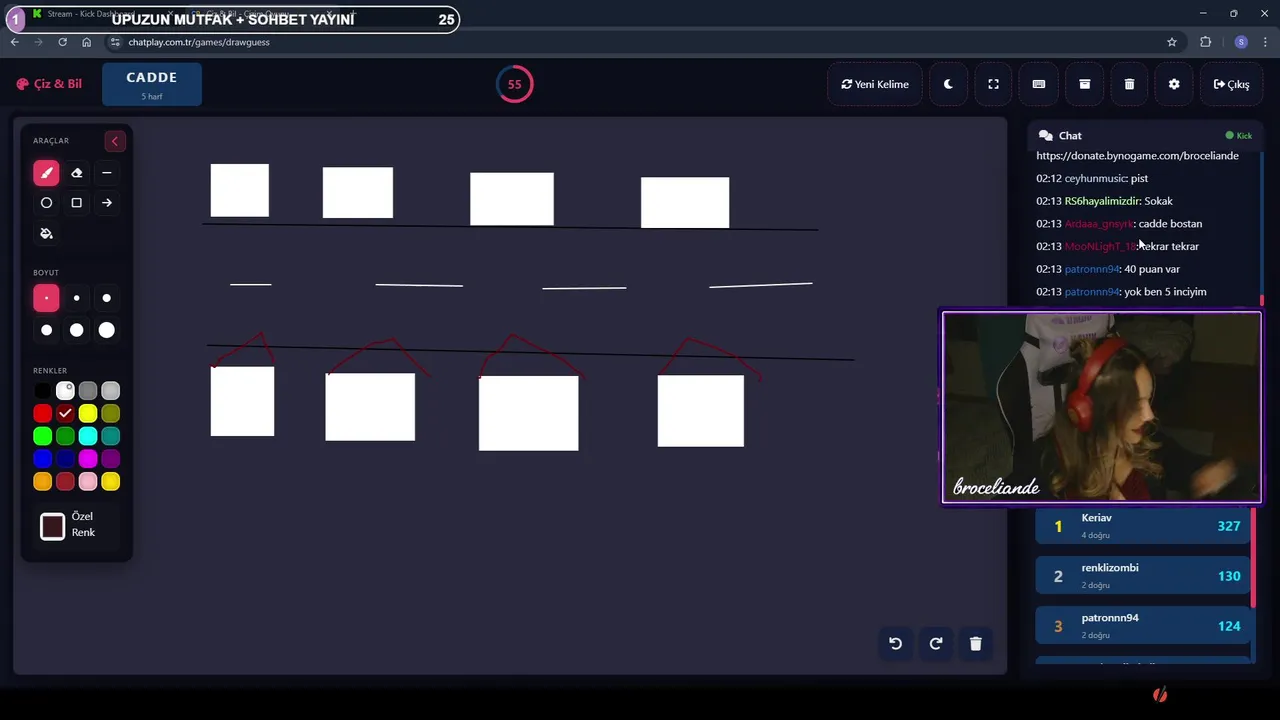
Task: Redo the last drawing stroke
Action: click(936, 644)
